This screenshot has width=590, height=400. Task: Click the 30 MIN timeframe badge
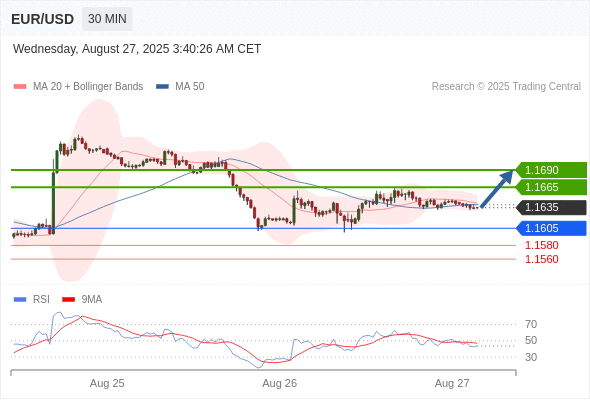[107, 19]
